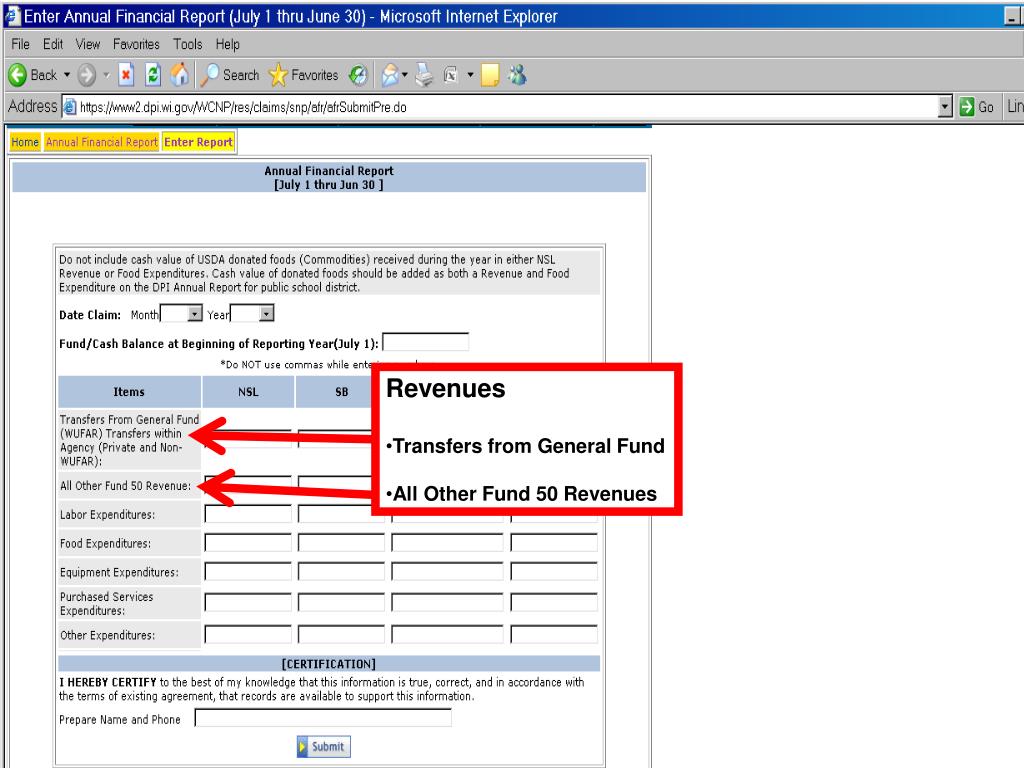This screenshot has width=1024, height=768.
Task: Click the Mail envelope icon
Action: [390, 75]
